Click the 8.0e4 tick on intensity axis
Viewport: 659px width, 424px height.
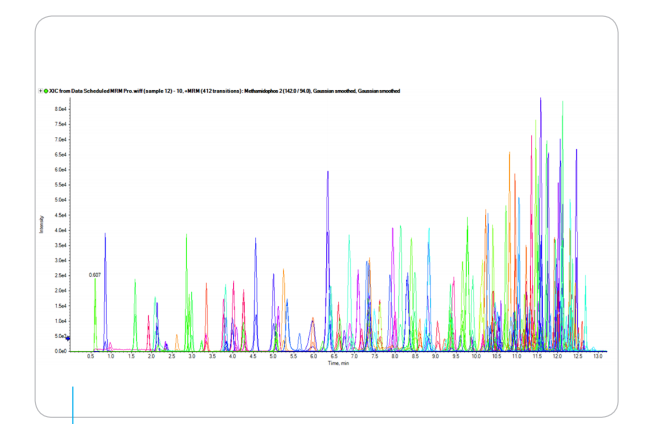pos(60,109)
